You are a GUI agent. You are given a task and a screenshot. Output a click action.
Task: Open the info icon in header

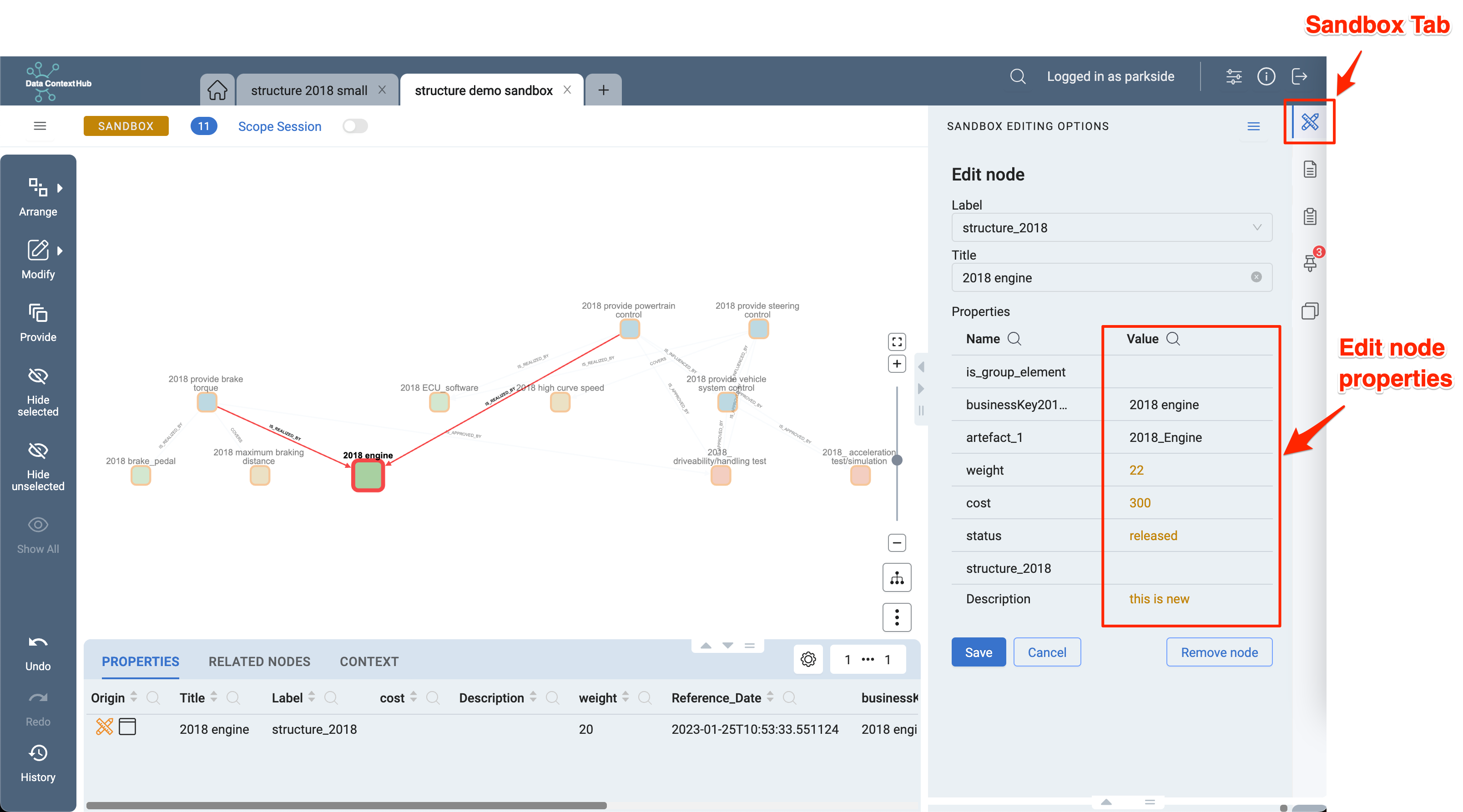(1266, 76)
